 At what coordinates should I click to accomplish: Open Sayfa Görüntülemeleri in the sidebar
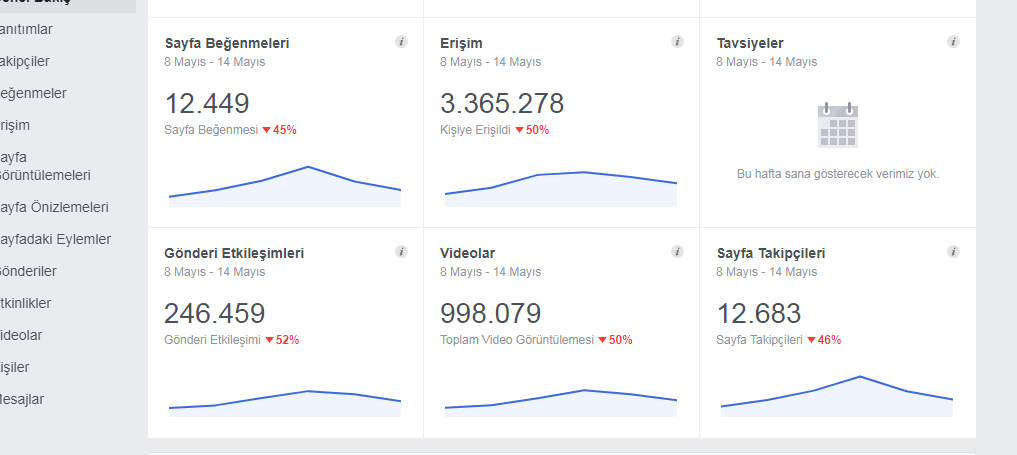tap(45, 166)
